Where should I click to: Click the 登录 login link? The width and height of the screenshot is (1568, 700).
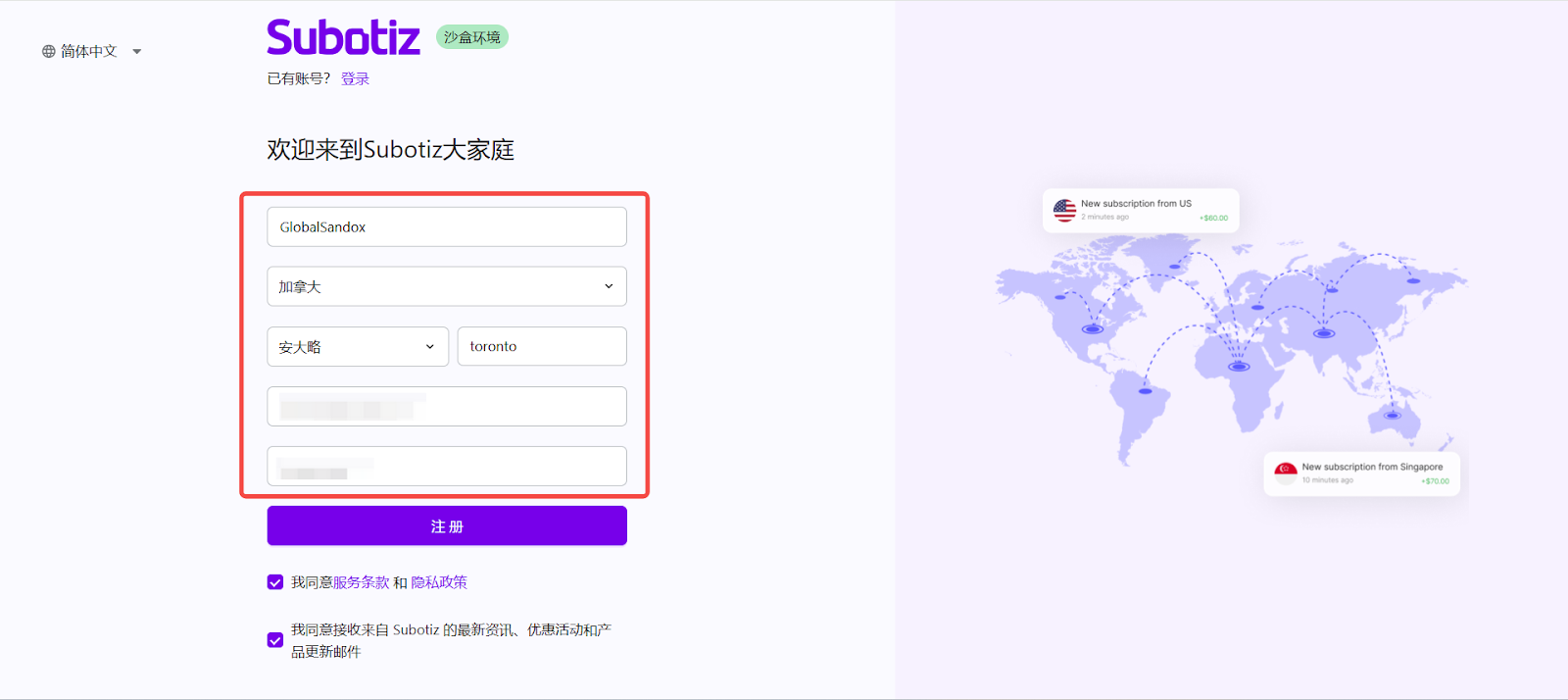tap(355, 78)
